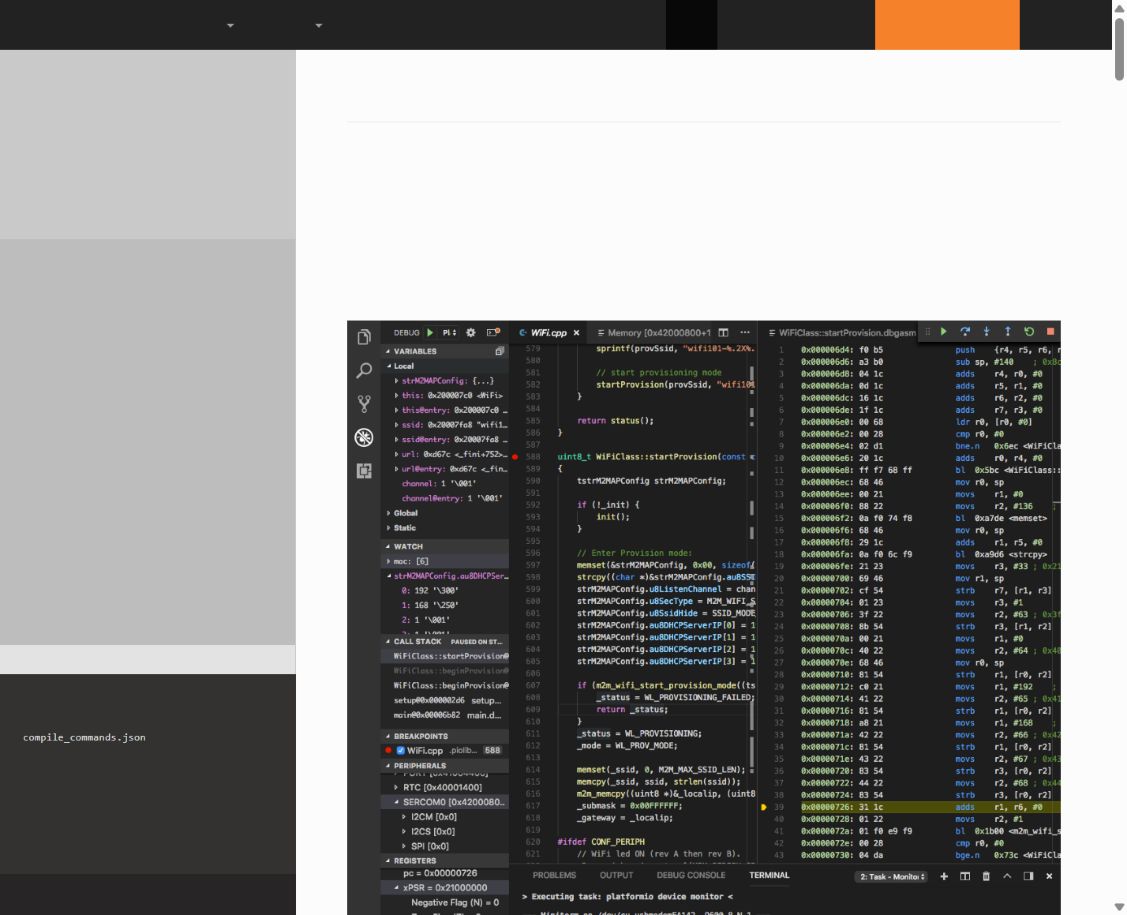Collapse the WATCH section

click(445, 547)
